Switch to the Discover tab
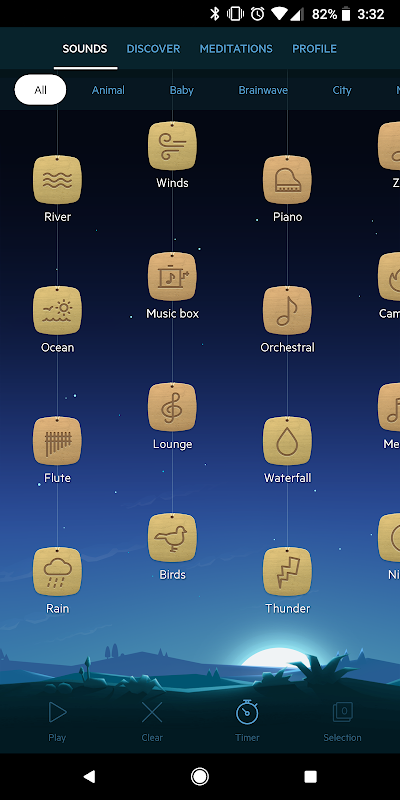Viewport: 400px width, 800px height. (x=153, y=49)
